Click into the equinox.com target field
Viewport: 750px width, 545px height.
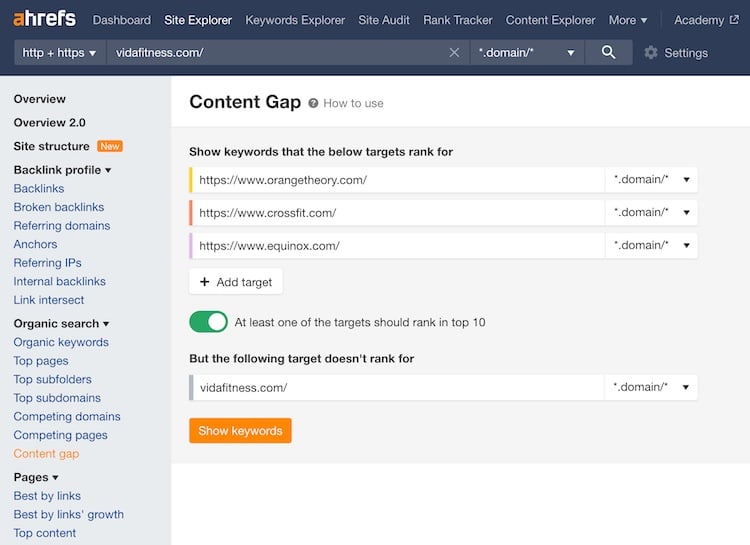pyautogui.click(x=398, y=246)
